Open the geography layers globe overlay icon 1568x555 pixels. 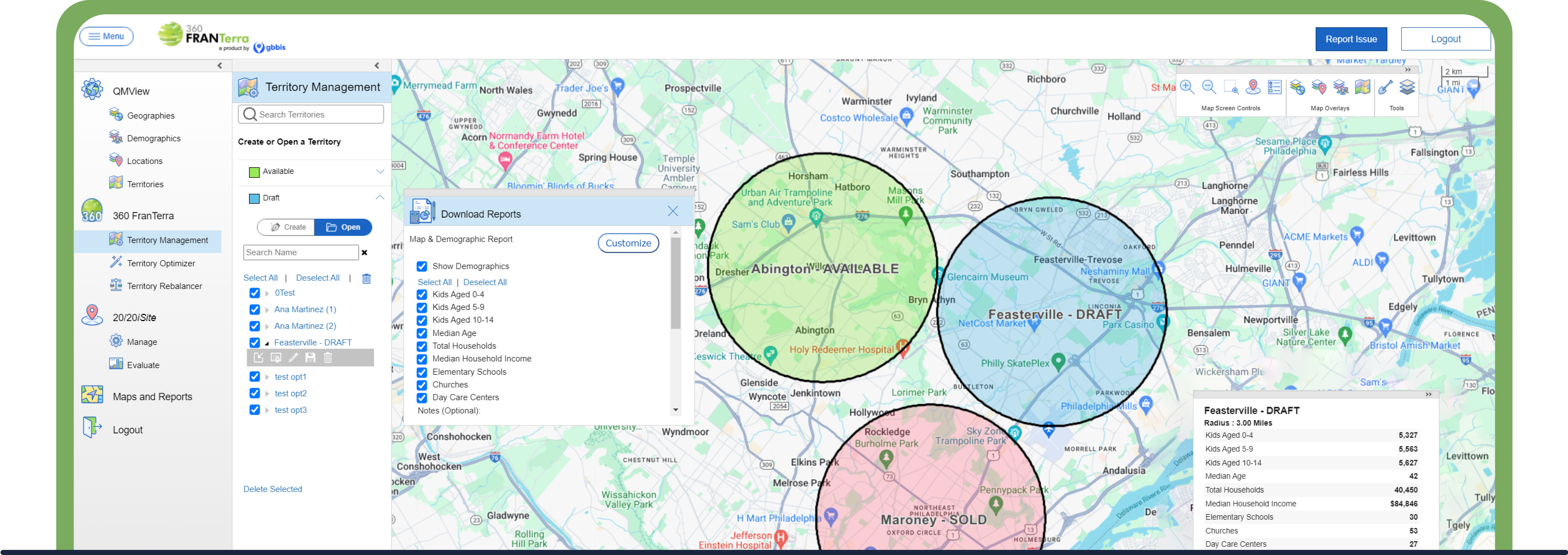pos(1297,87)
